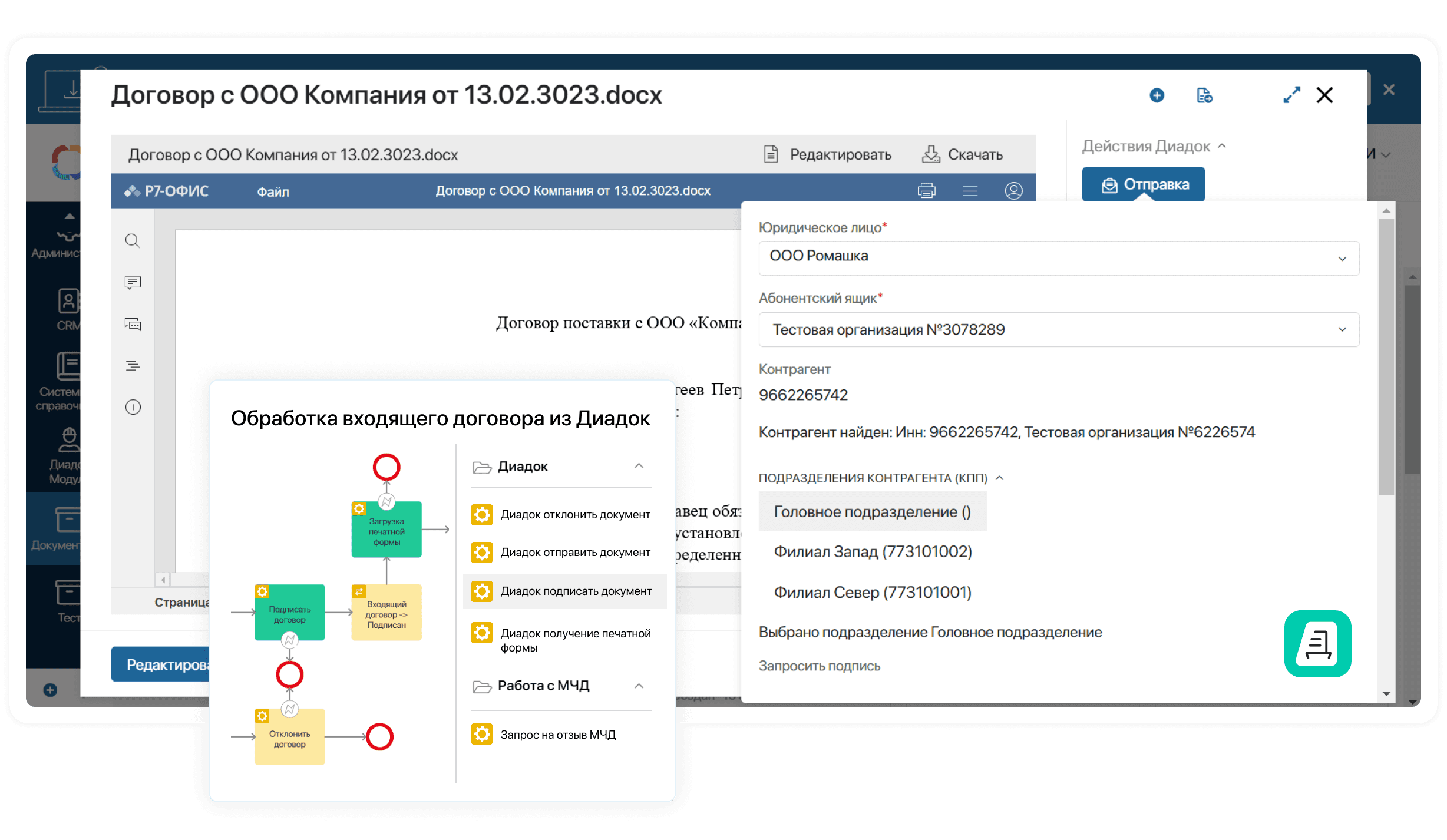Click Скачать to download the document

962,154
